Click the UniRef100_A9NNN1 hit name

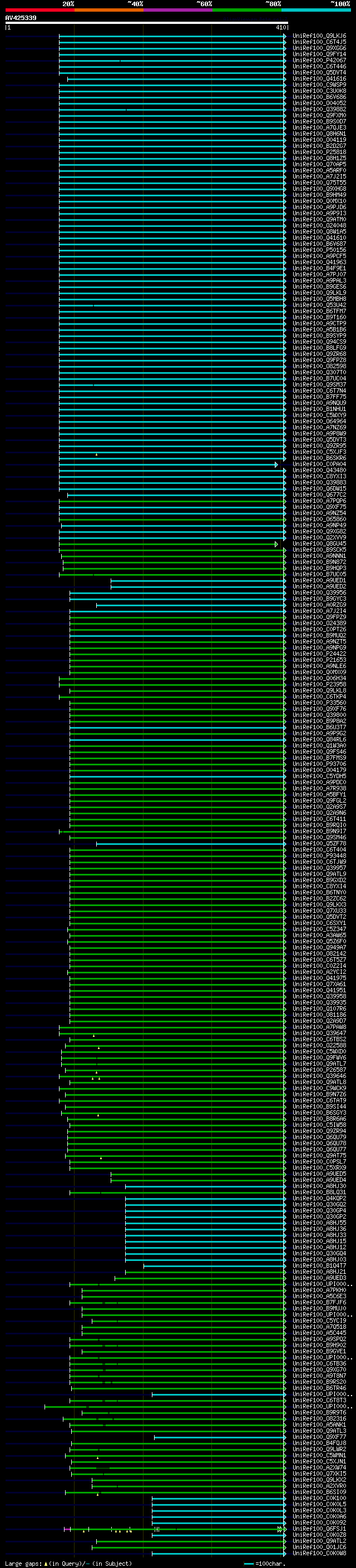click(x=319, y=556)
